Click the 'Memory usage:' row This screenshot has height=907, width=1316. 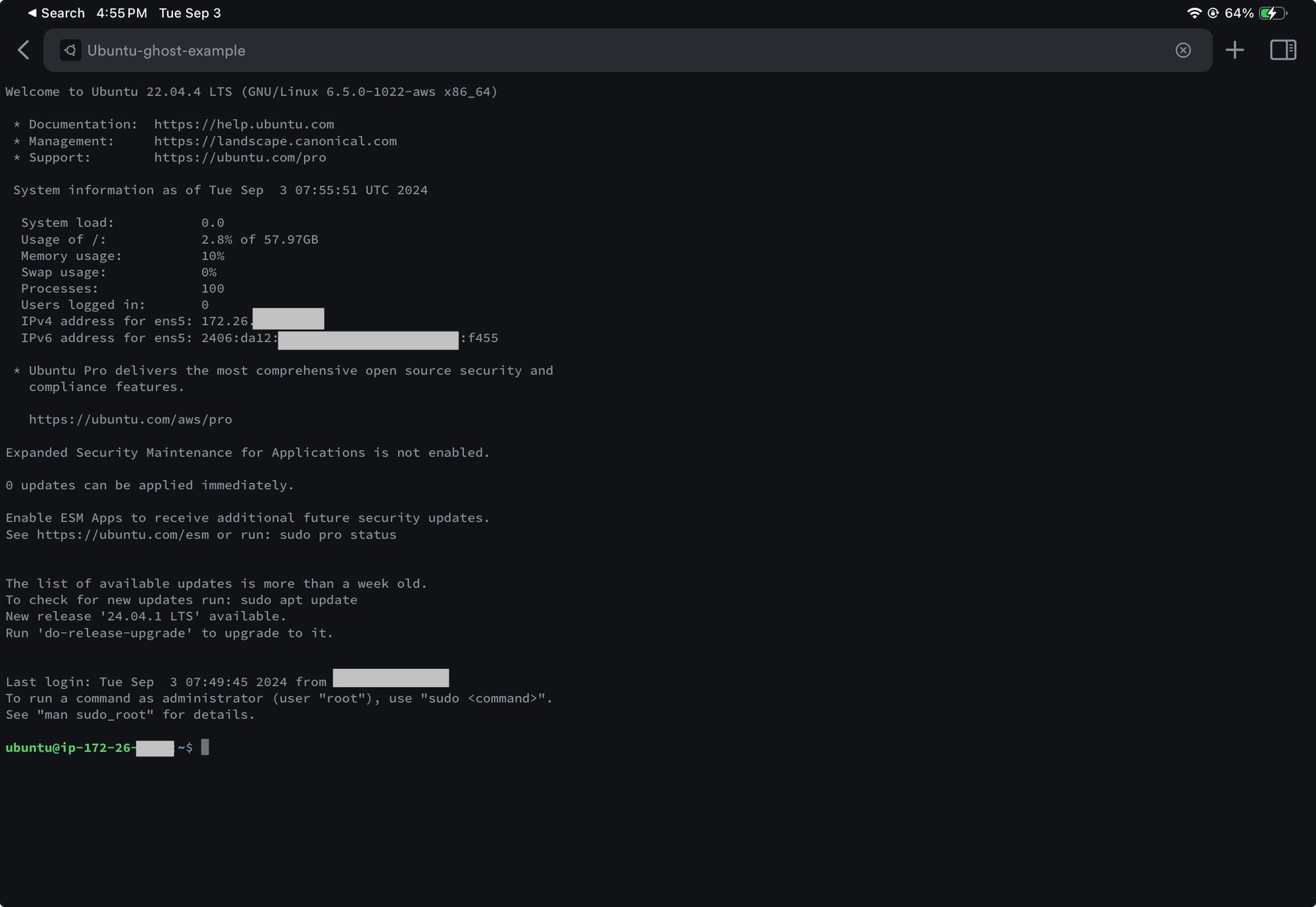[x=122, y=256]
